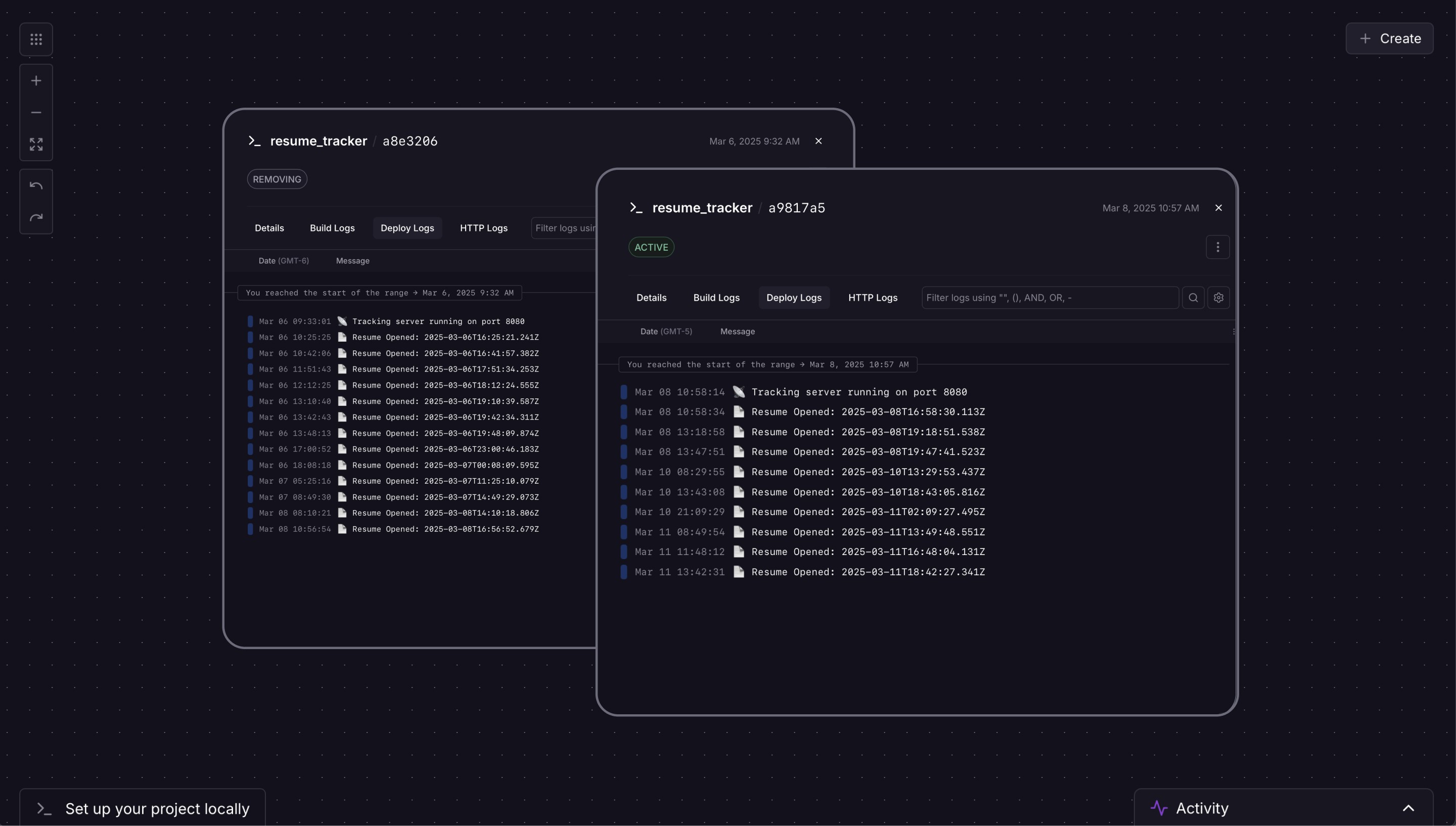Image resolution: width=1456 pixels, height=826 pixels.
Task: Click Message column header in a8e3206 panel
Action: coord(353,261)
